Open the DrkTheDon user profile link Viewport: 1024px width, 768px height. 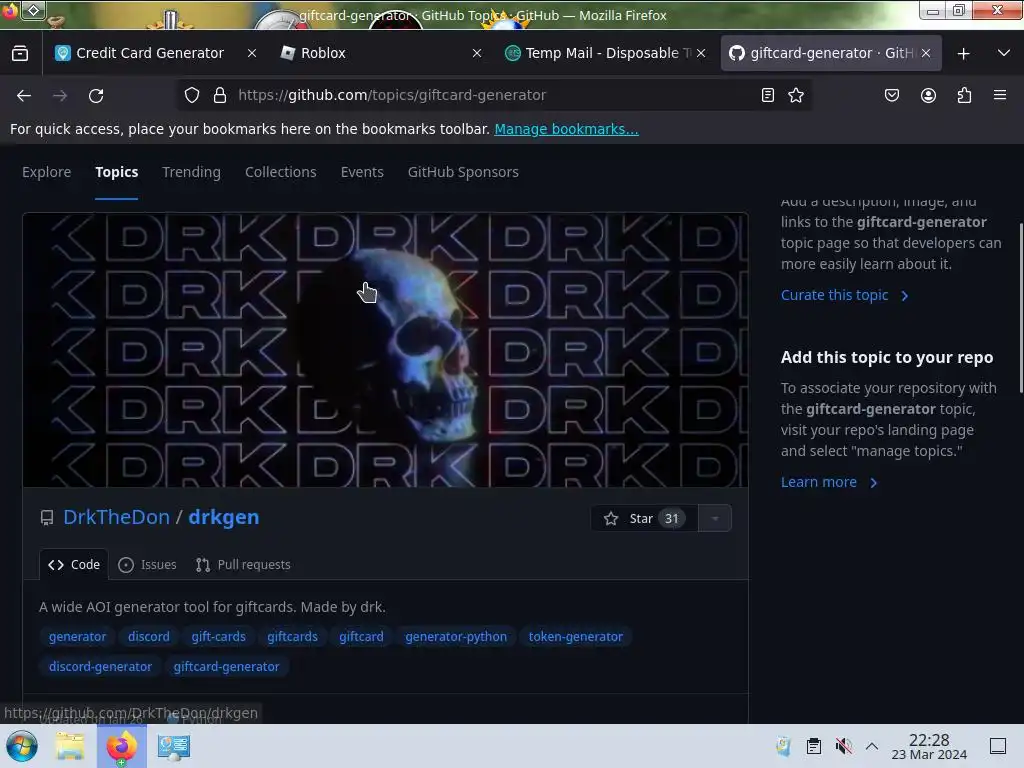(116, 517)
